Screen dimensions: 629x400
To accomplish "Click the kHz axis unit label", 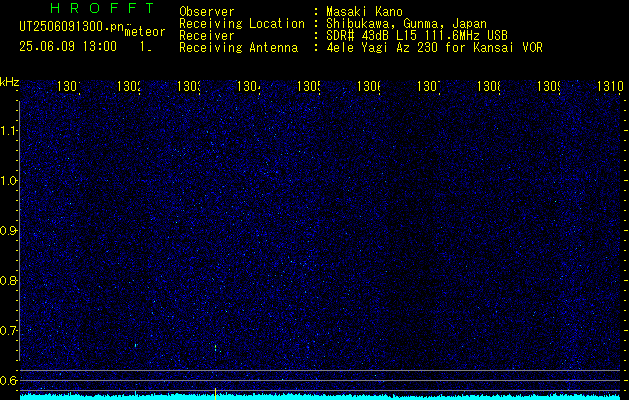I will pos(9,82).
